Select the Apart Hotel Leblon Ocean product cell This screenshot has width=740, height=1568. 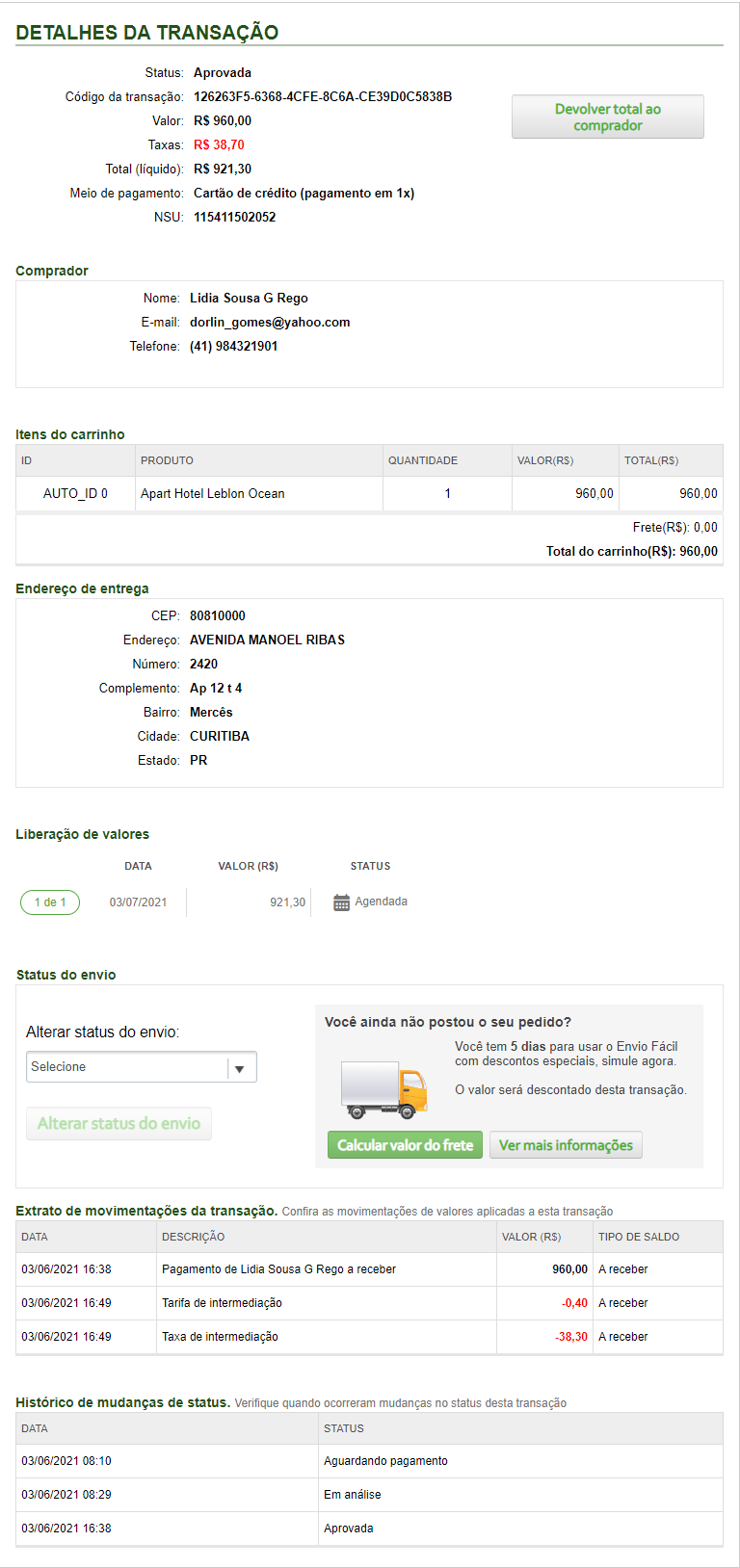[213, 494]
